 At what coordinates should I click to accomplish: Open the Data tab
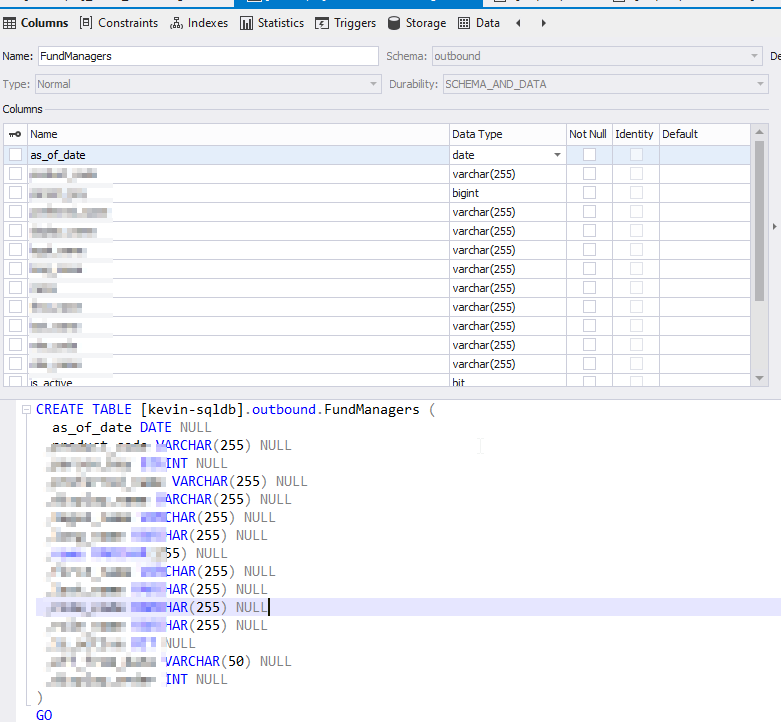click(479, 23)
